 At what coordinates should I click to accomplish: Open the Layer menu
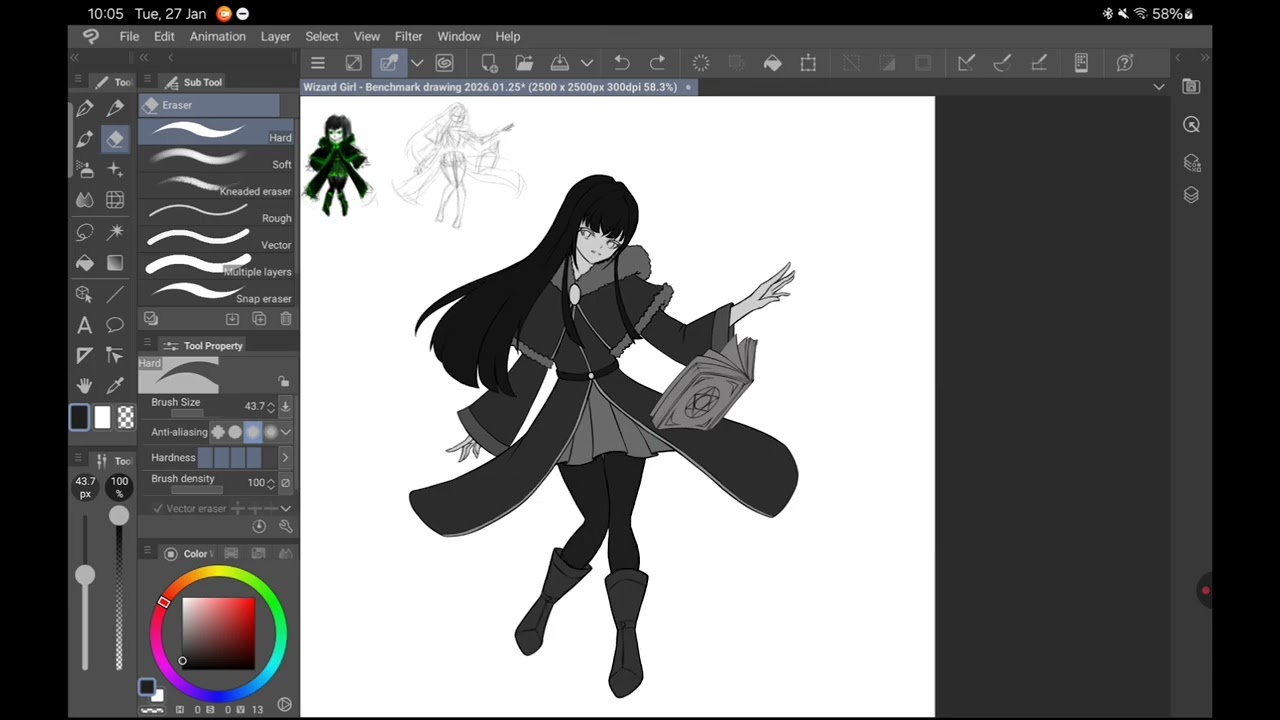[x=275, y=36]
